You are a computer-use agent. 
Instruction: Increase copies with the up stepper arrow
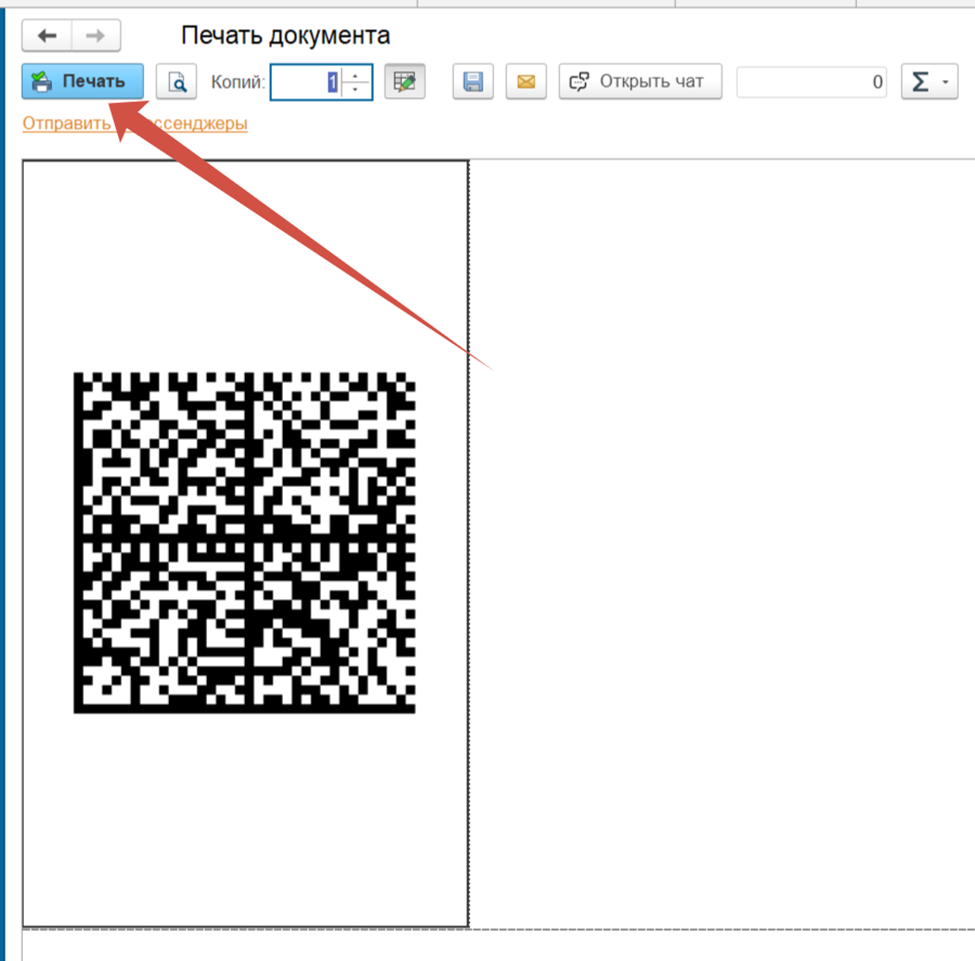(357, 75)
